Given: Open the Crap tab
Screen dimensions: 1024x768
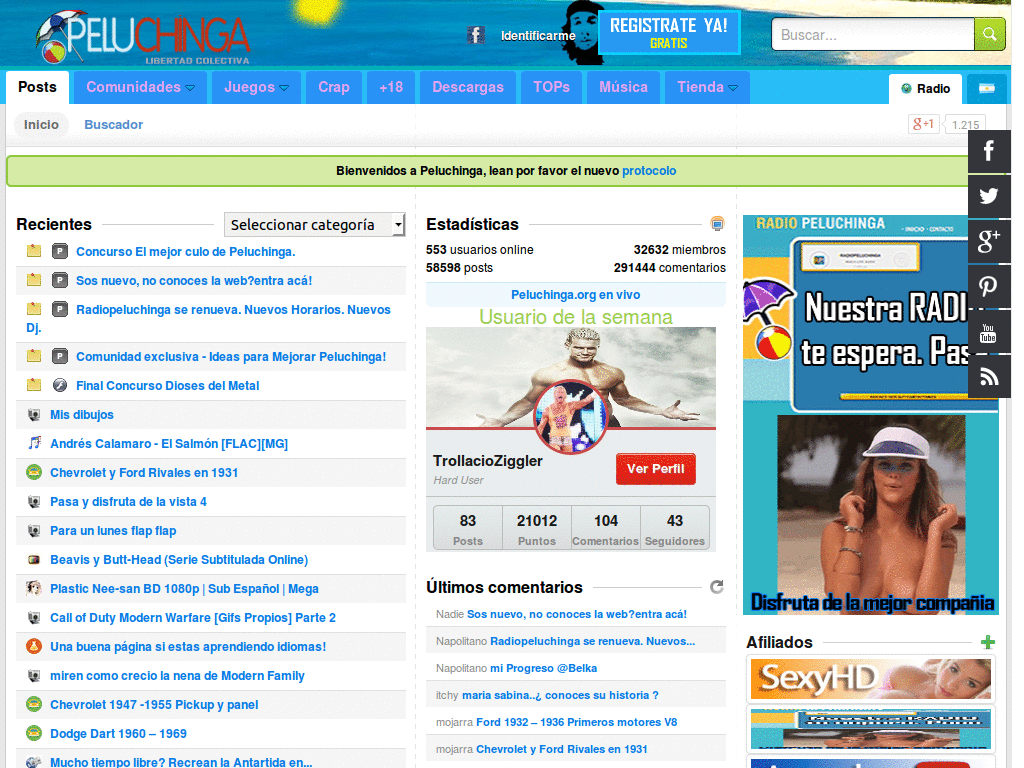Looking at the screenshot, I should [x=334, y=88].
